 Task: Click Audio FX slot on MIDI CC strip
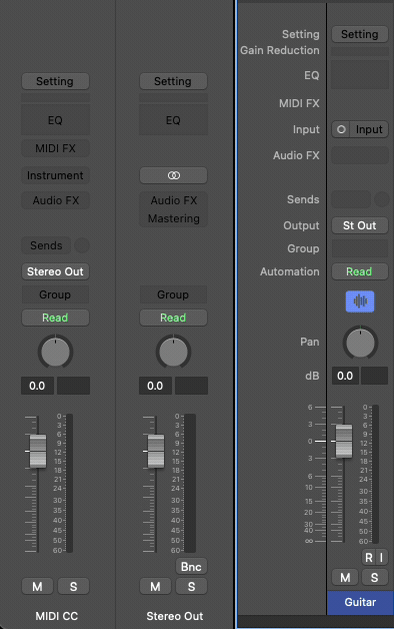[55, 200]
